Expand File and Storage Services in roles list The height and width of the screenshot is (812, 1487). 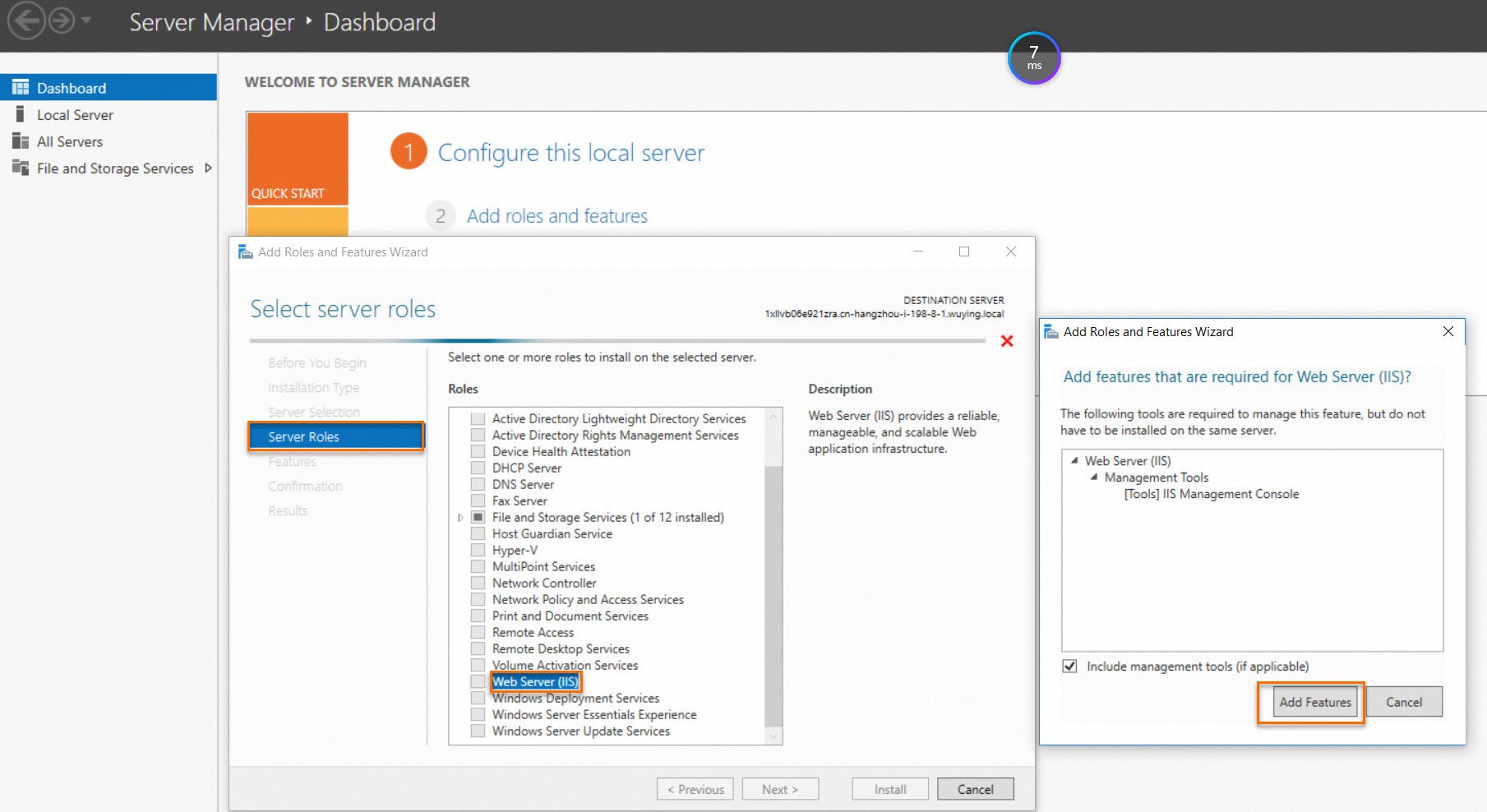point(460,517)
